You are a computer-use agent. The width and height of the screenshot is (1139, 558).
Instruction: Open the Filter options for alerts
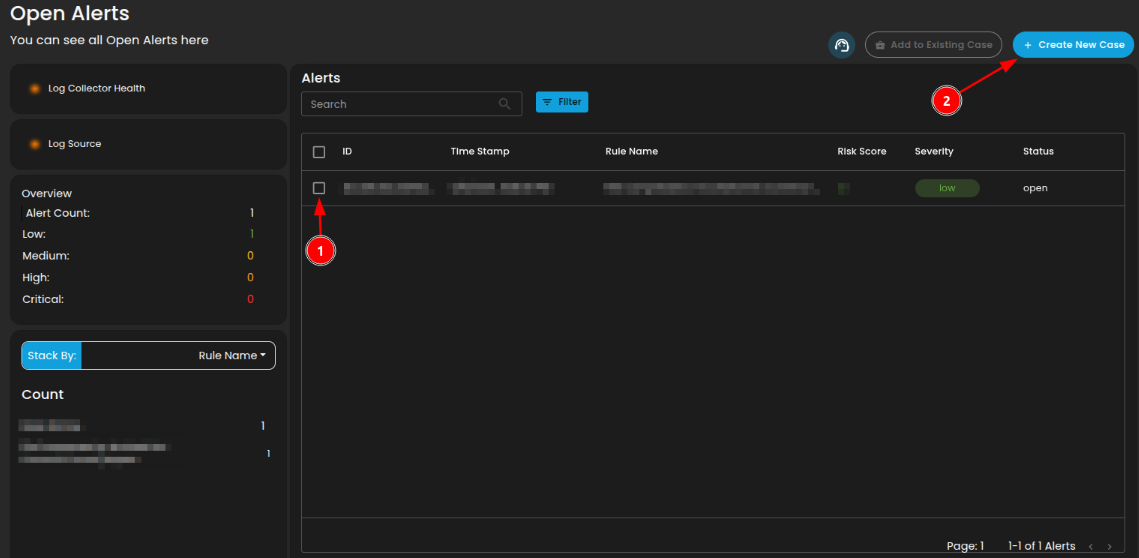click(x=562, y=102)
